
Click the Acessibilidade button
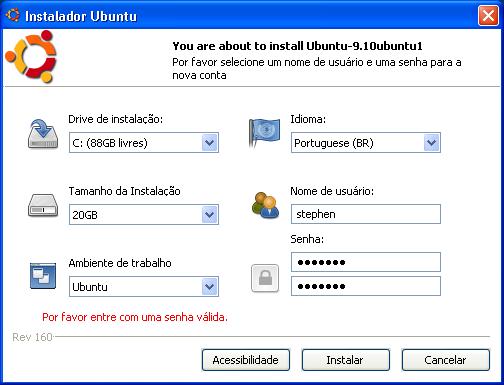pos(246,360)
